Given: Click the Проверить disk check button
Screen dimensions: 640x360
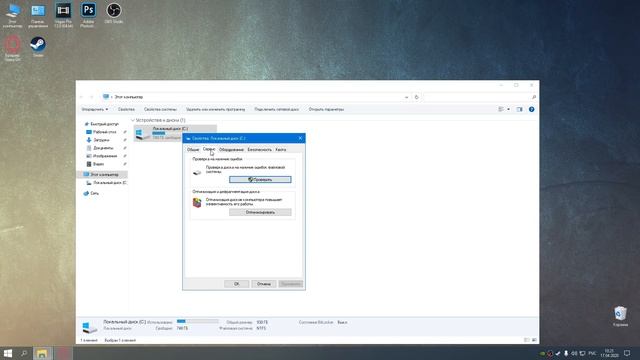Looking at the screenshot, I should 260,180.
